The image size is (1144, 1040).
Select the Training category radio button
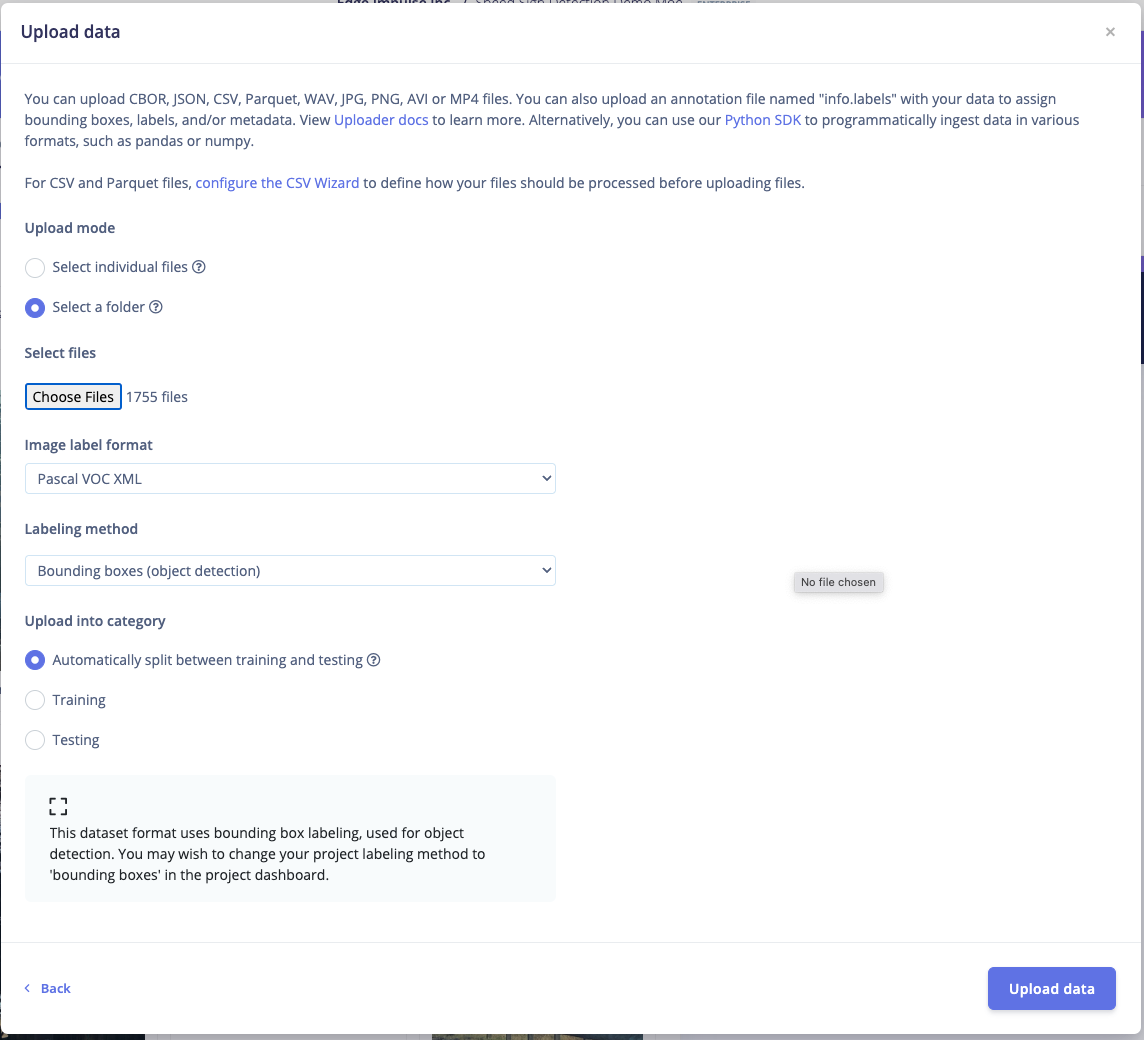click(x=35, y=701)
